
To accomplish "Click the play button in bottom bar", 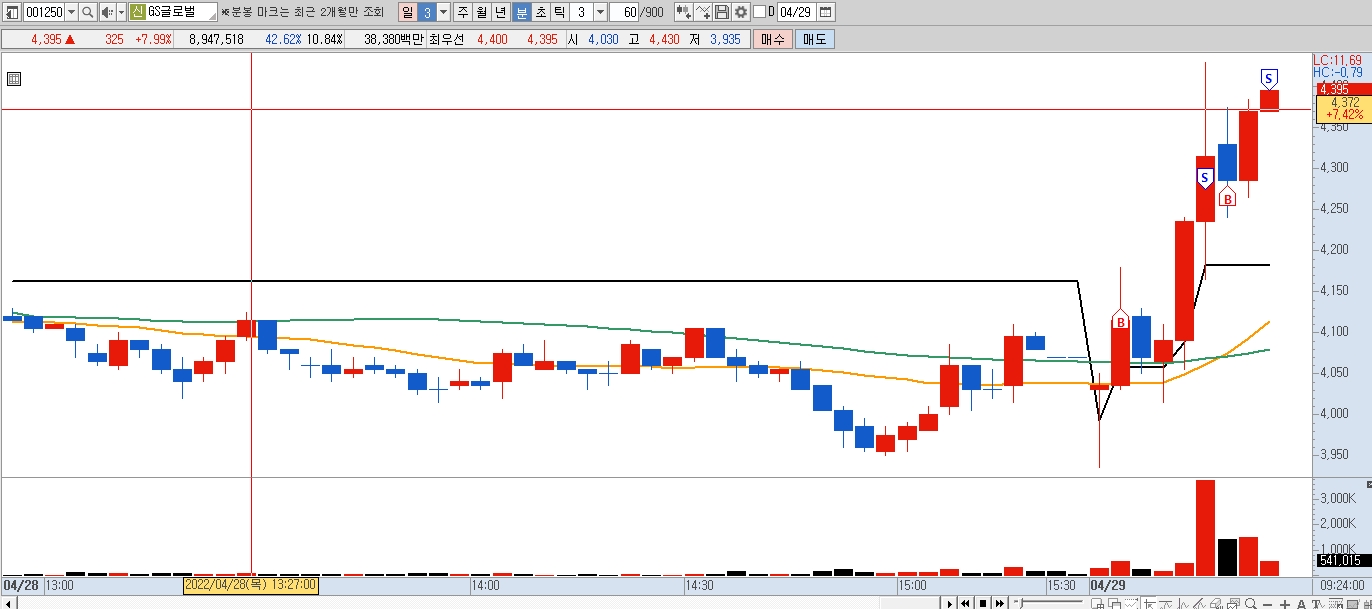I will (x=949, y=603).
